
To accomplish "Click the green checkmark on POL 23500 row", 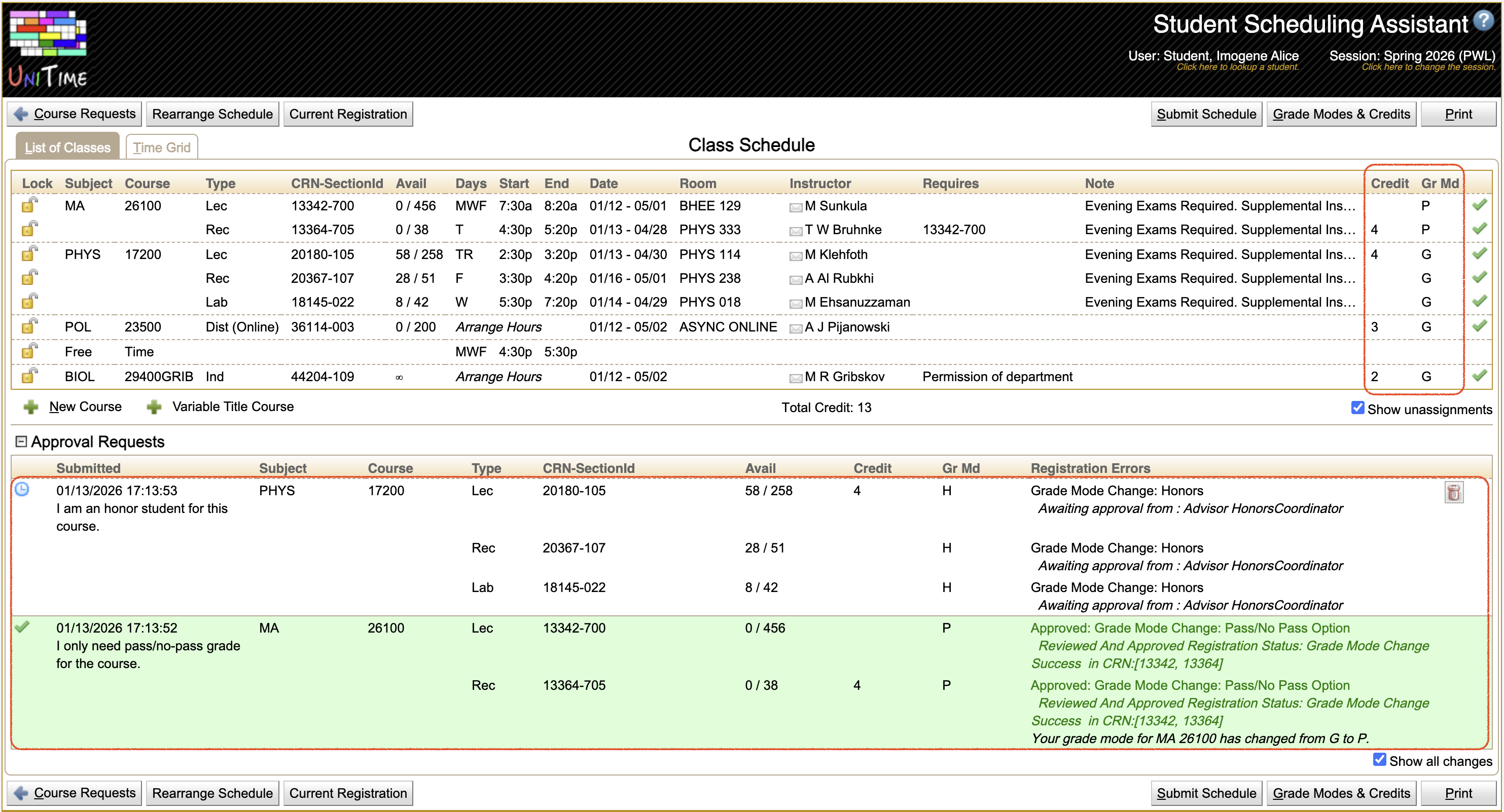I will (1481, 326).
